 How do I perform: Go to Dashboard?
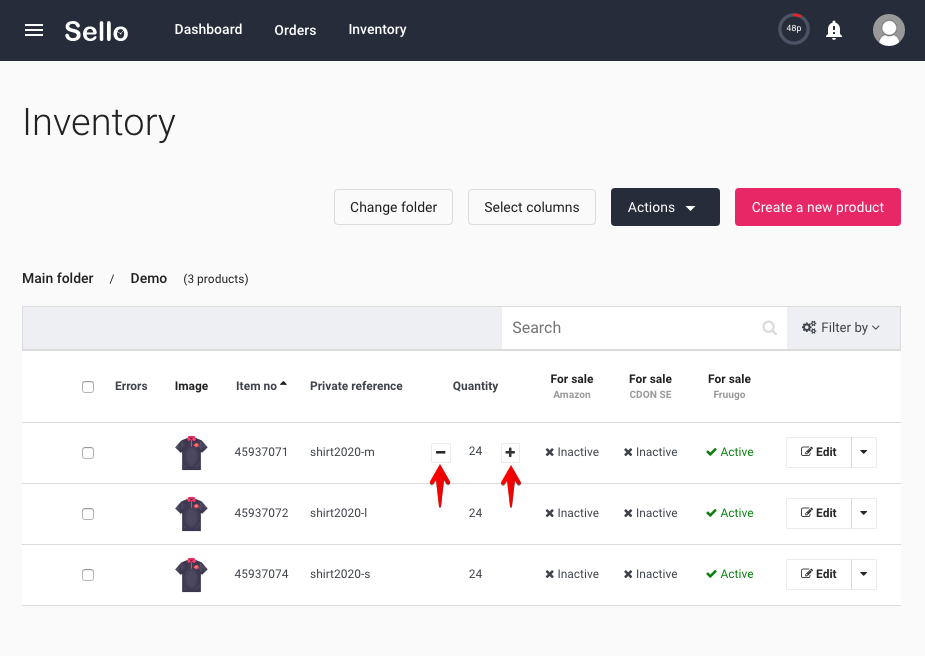pyautogui.click(x=208, y=29)
